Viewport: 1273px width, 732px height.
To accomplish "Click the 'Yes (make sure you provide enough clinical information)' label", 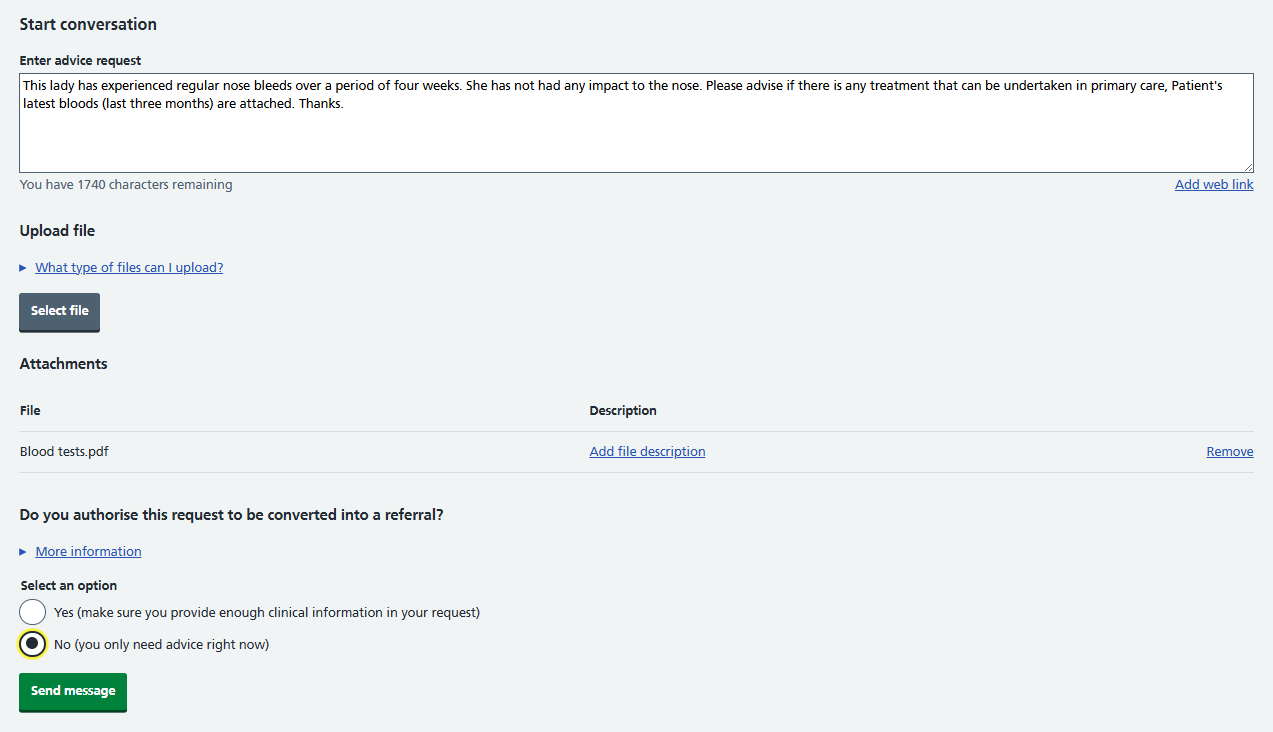I will click(x=267, y=613).
